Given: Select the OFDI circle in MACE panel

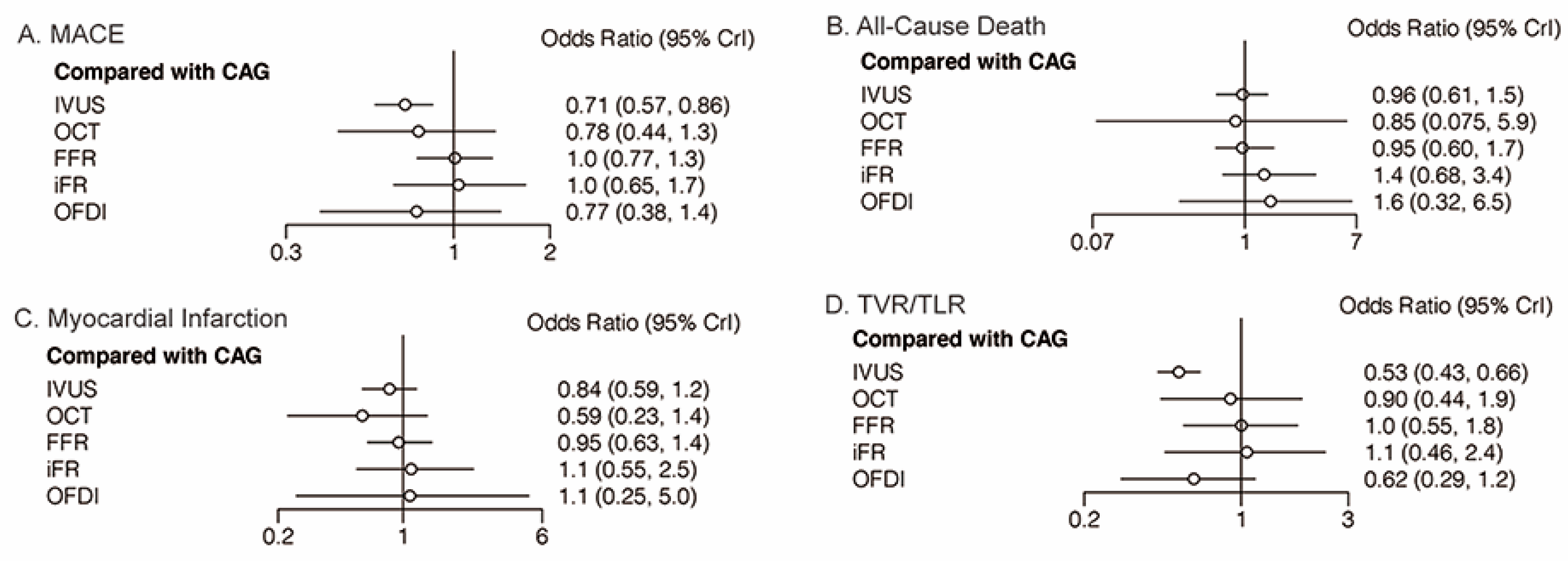Looking at the screenshot, I should [x=416, y=212].
